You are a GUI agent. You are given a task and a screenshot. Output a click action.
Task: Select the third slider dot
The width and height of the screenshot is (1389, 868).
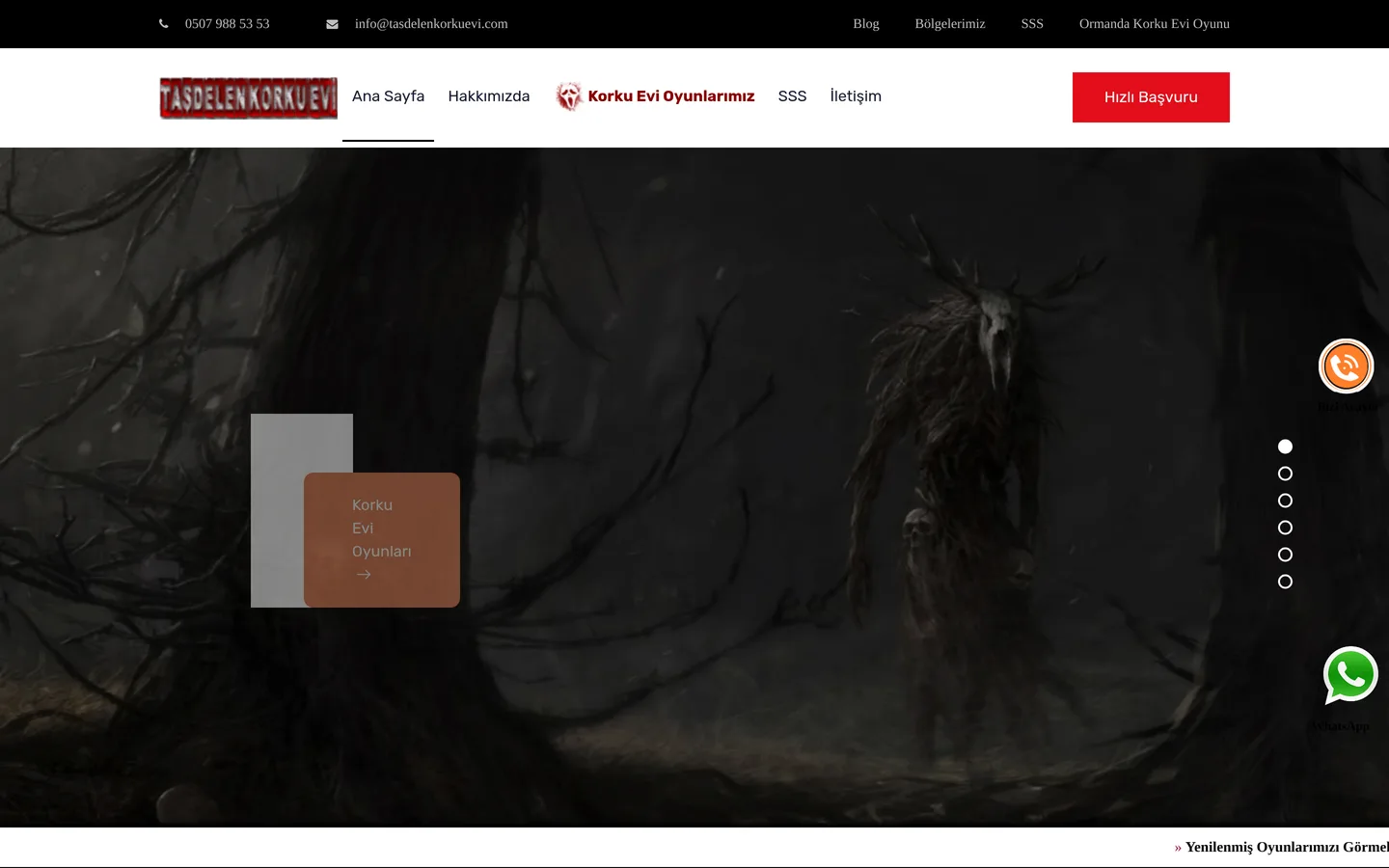1285,501
